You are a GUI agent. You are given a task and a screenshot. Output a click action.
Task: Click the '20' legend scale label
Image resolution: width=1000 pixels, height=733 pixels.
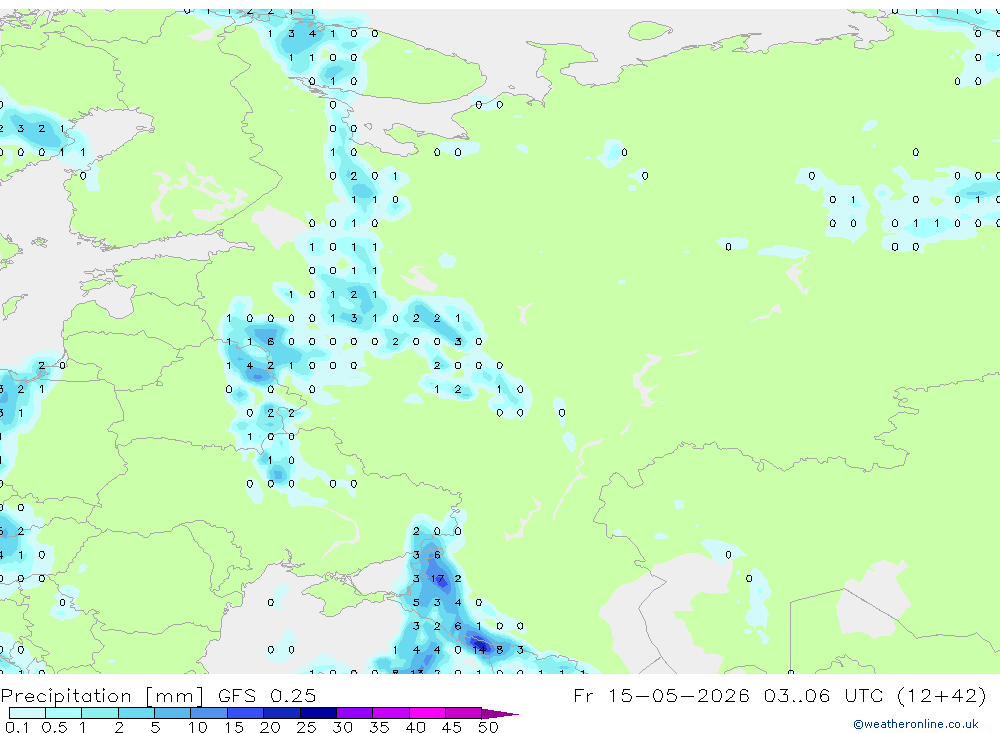(270, 727)
